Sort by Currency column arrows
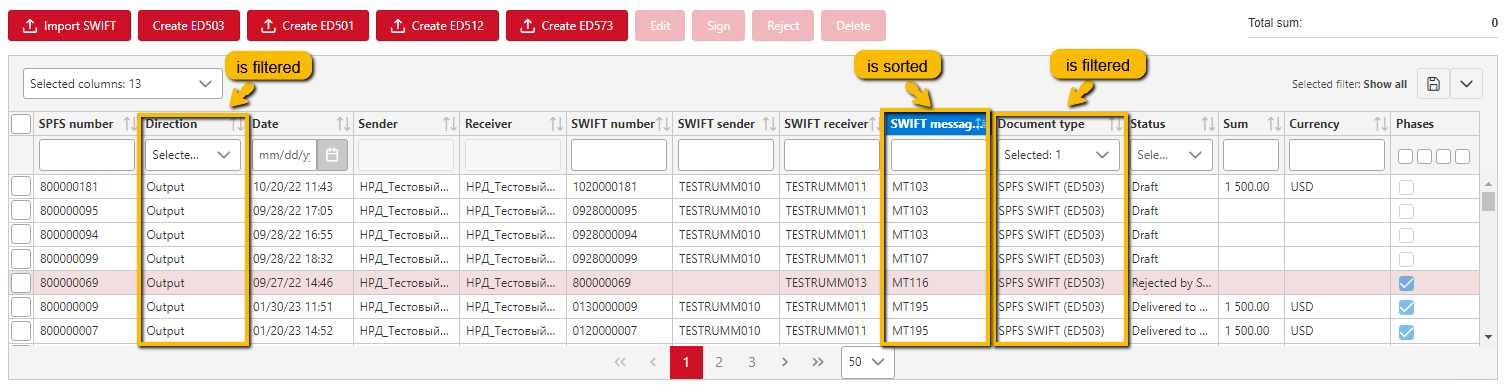Screen dimensions: 1506x385 (x=1381, y=124)
